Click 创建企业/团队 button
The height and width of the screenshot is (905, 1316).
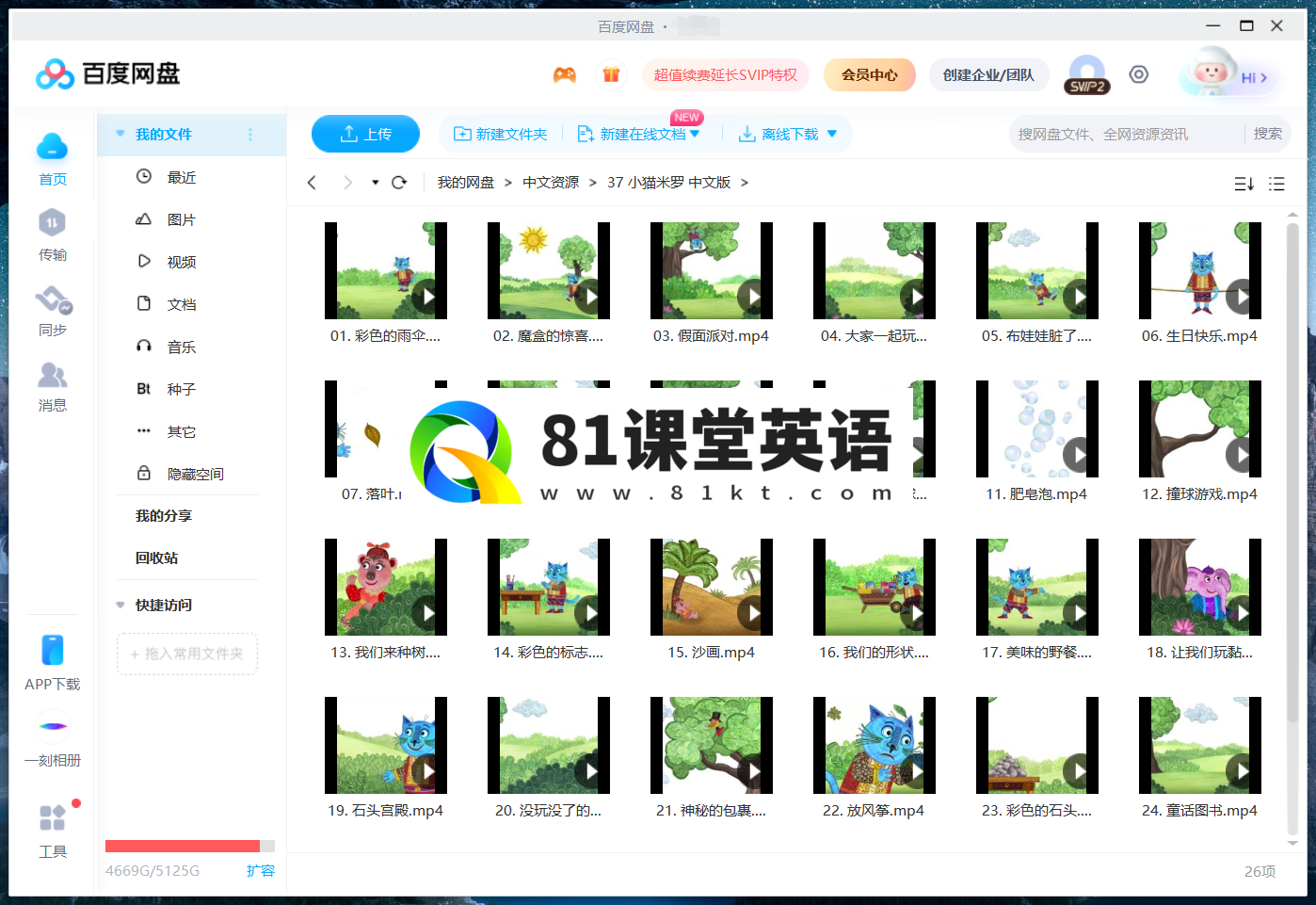point(988,74)
